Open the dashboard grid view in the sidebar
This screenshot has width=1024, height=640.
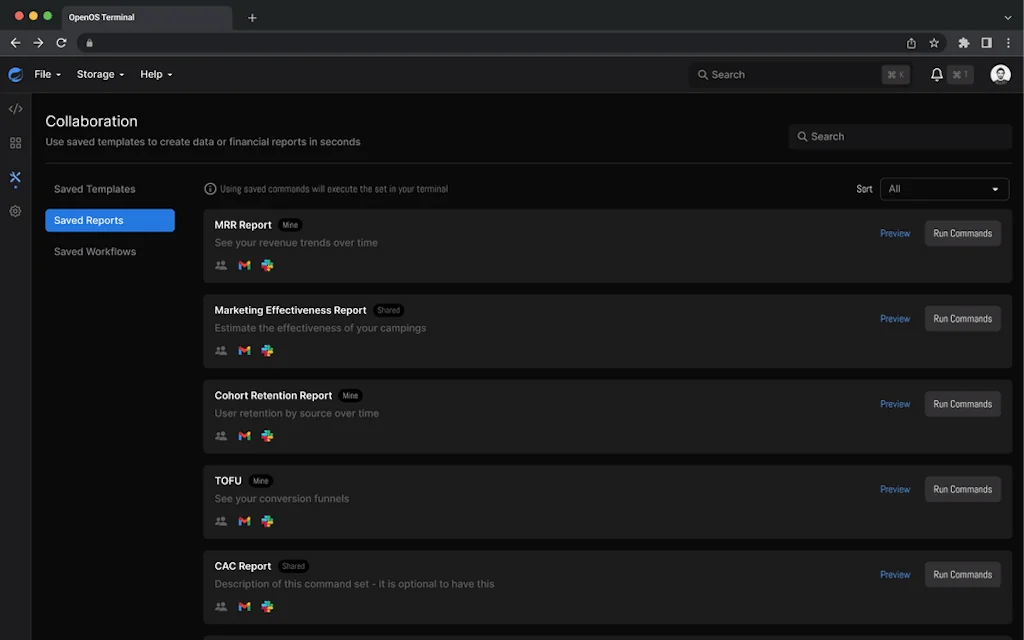(x=14, y=143)
